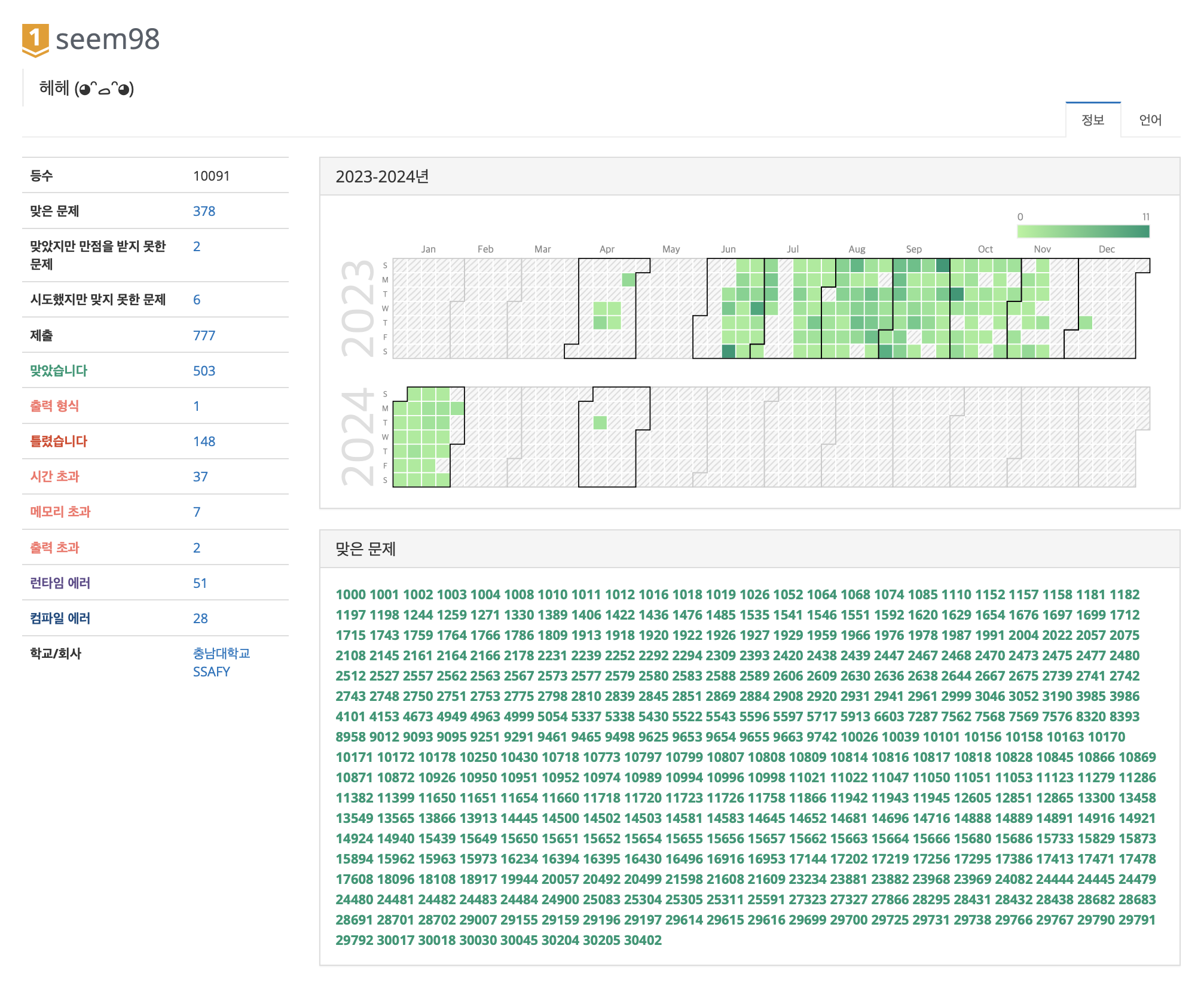Select the 정보 tab

(x=1092, y=120)
